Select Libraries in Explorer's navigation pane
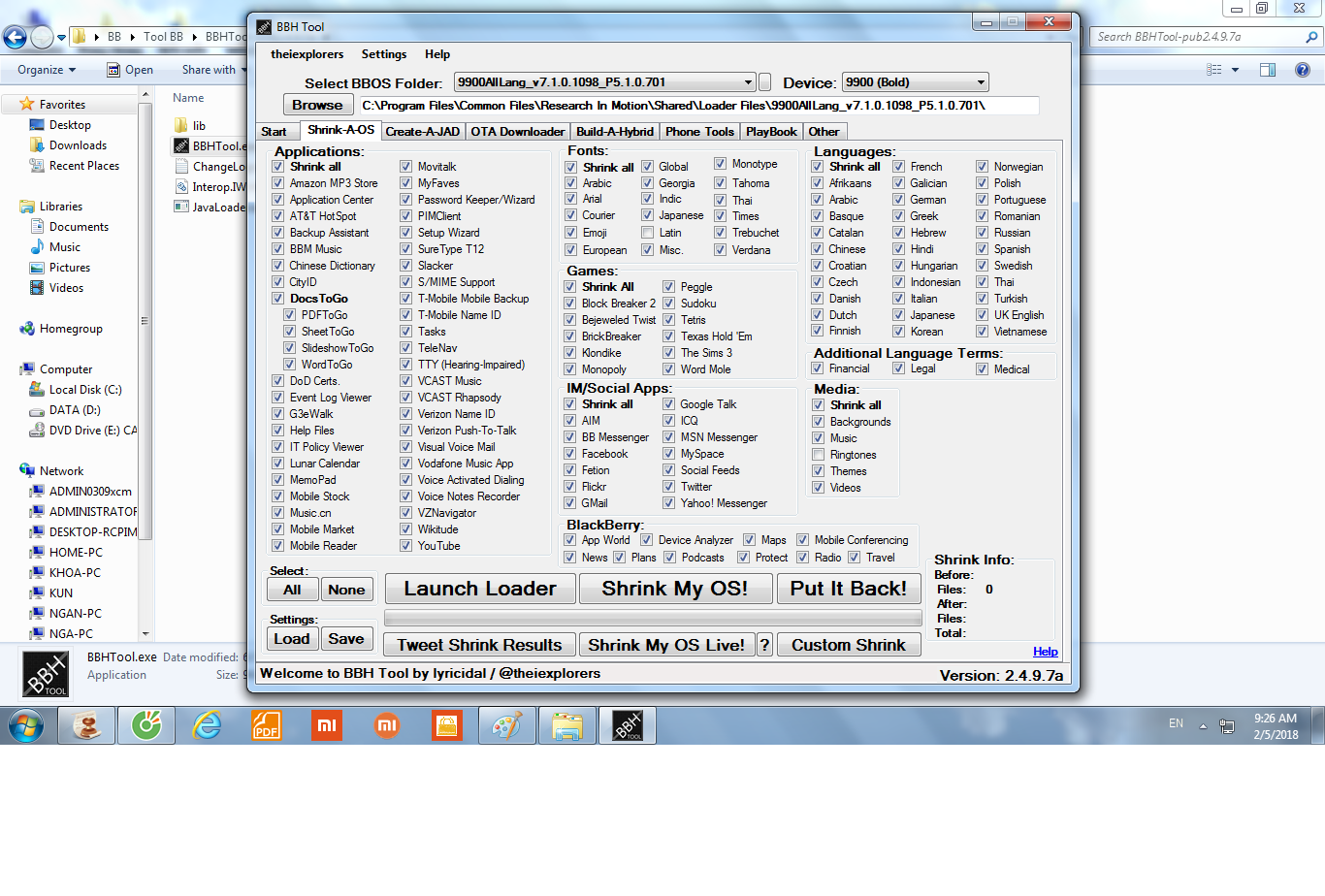 (61, 207)
